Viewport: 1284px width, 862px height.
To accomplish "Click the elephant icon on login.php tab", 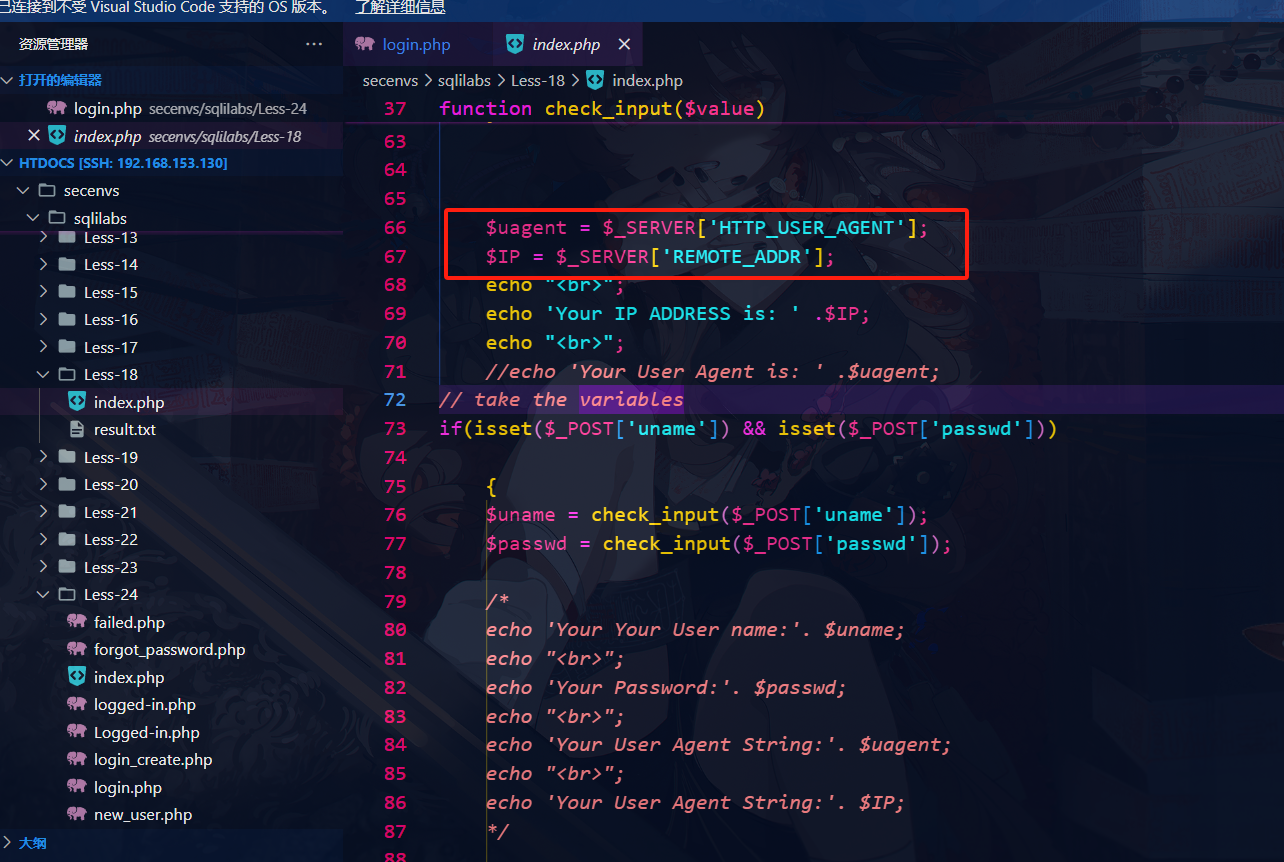I will coord(365,44).
